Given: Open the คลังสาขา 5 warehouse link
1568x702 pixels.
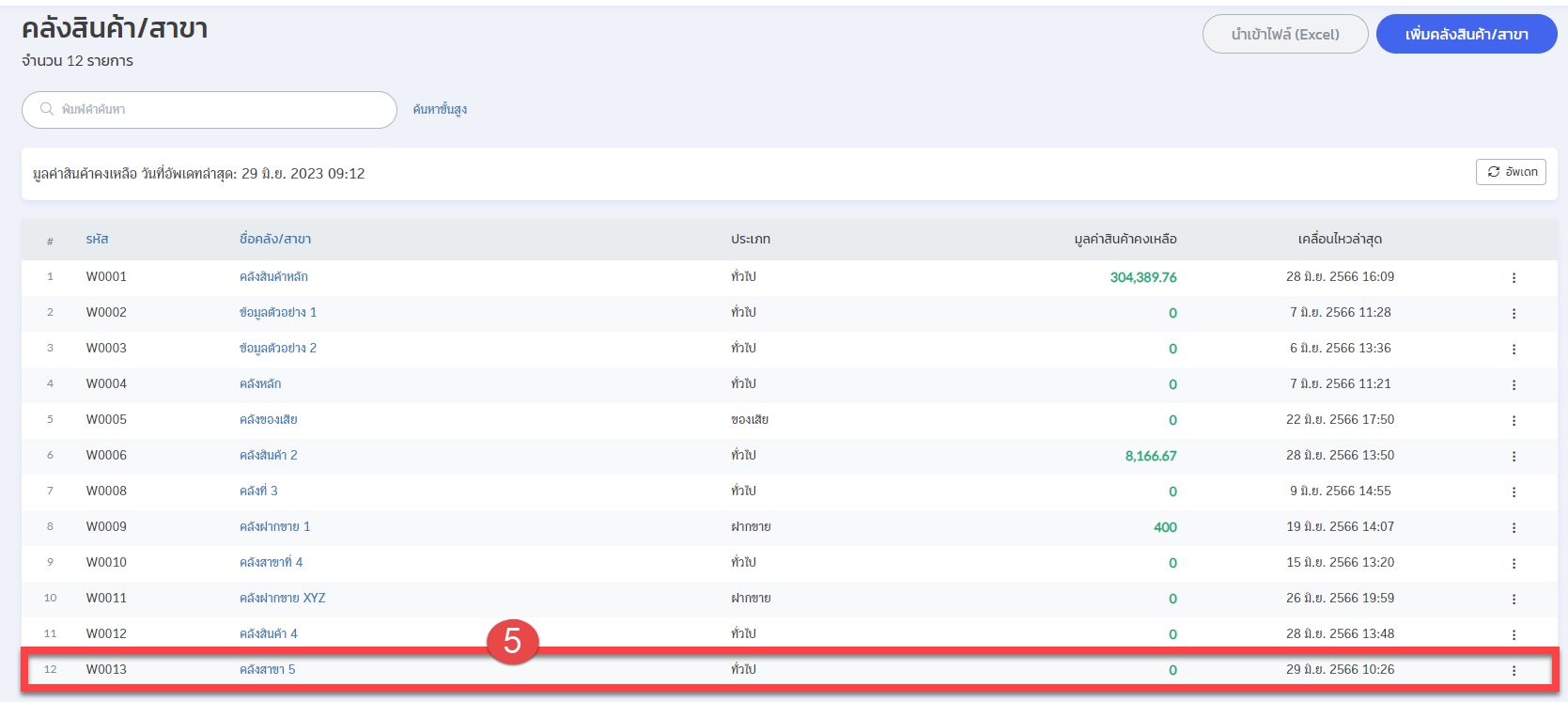Looking at the screenshot, I should click(x=267, y=669).
